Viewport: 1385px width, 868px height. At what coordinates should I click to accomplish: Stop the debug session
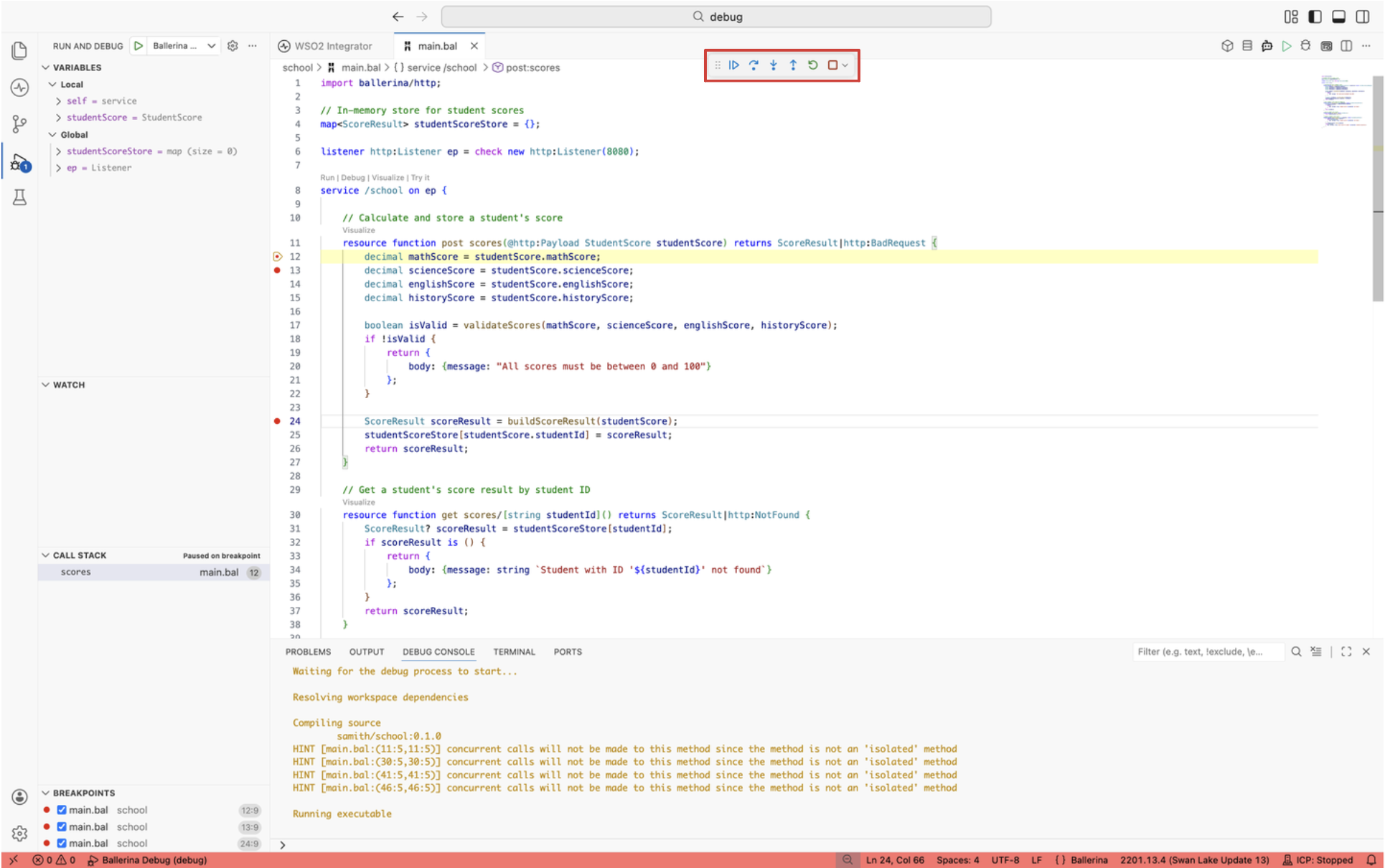(832, 65)
